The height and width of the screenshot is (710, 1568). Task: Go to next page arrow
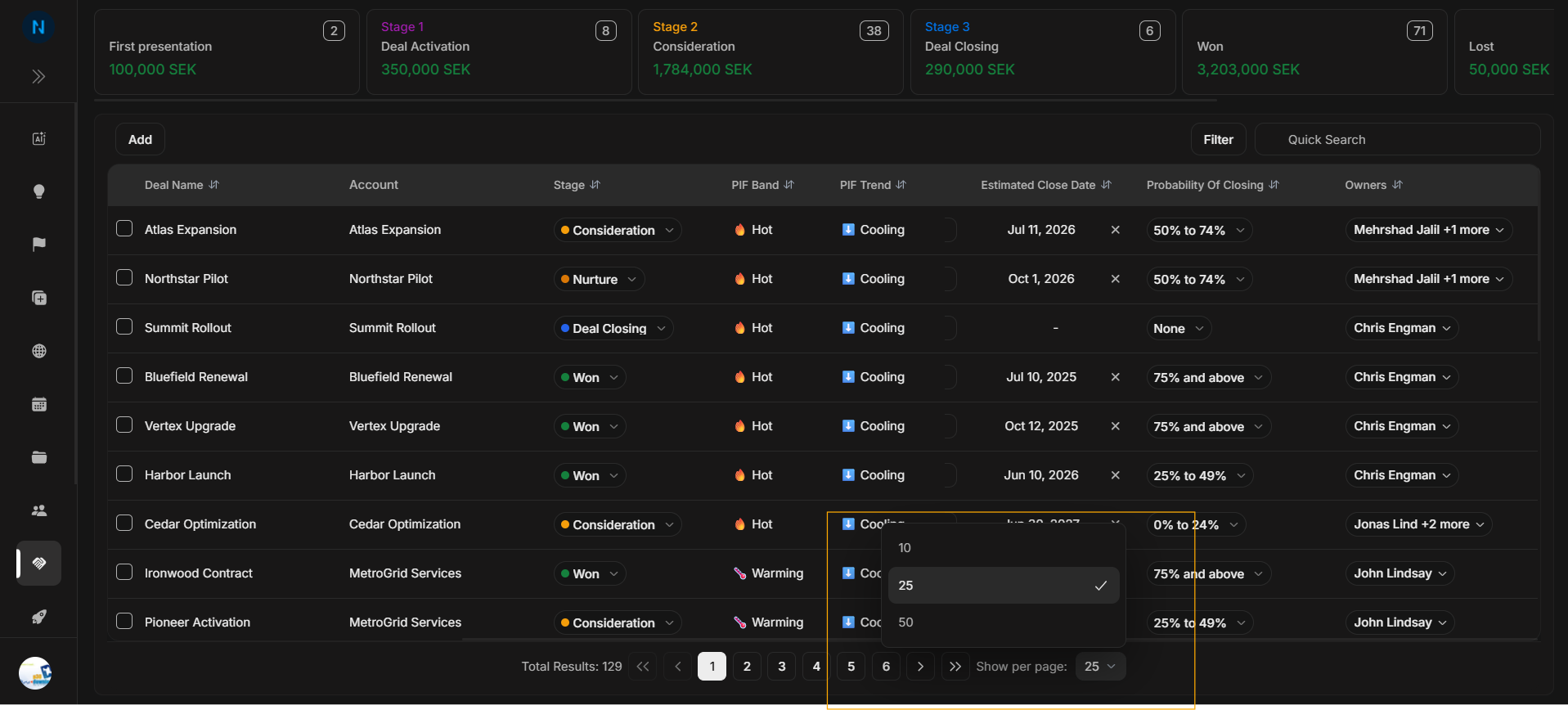pos(920,667)
